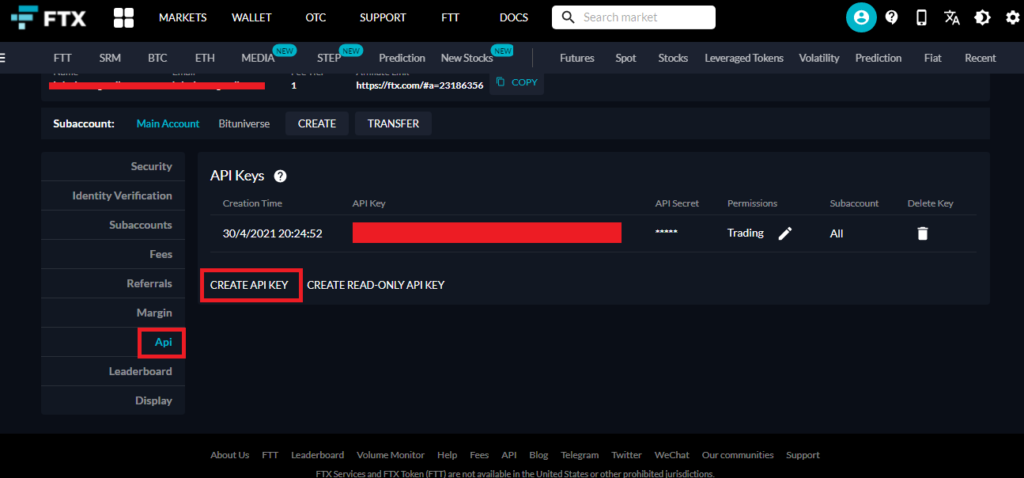Click the TRANSFER button
Screen dimensions: 1024x478
pos(393,123)
